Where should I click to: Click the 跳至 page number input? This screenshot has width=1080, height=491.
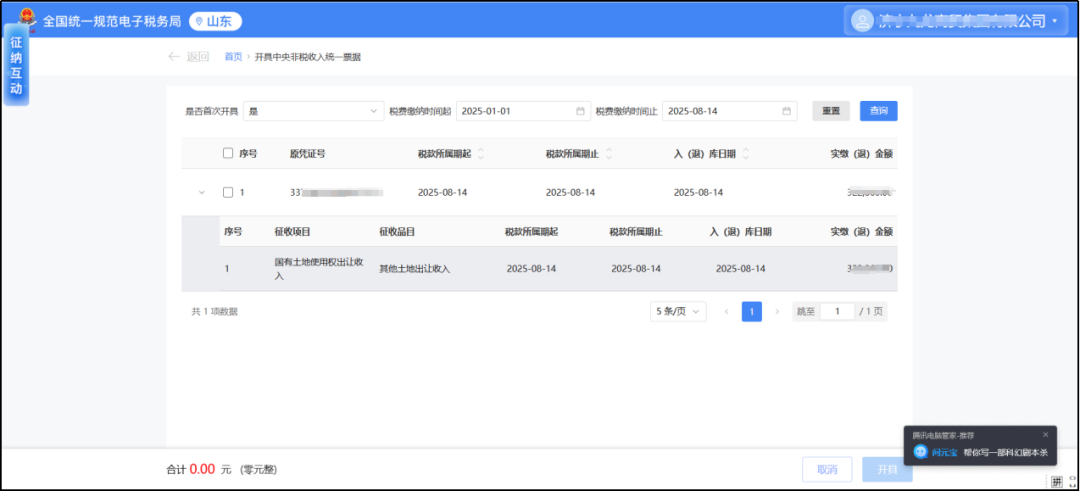837,312
